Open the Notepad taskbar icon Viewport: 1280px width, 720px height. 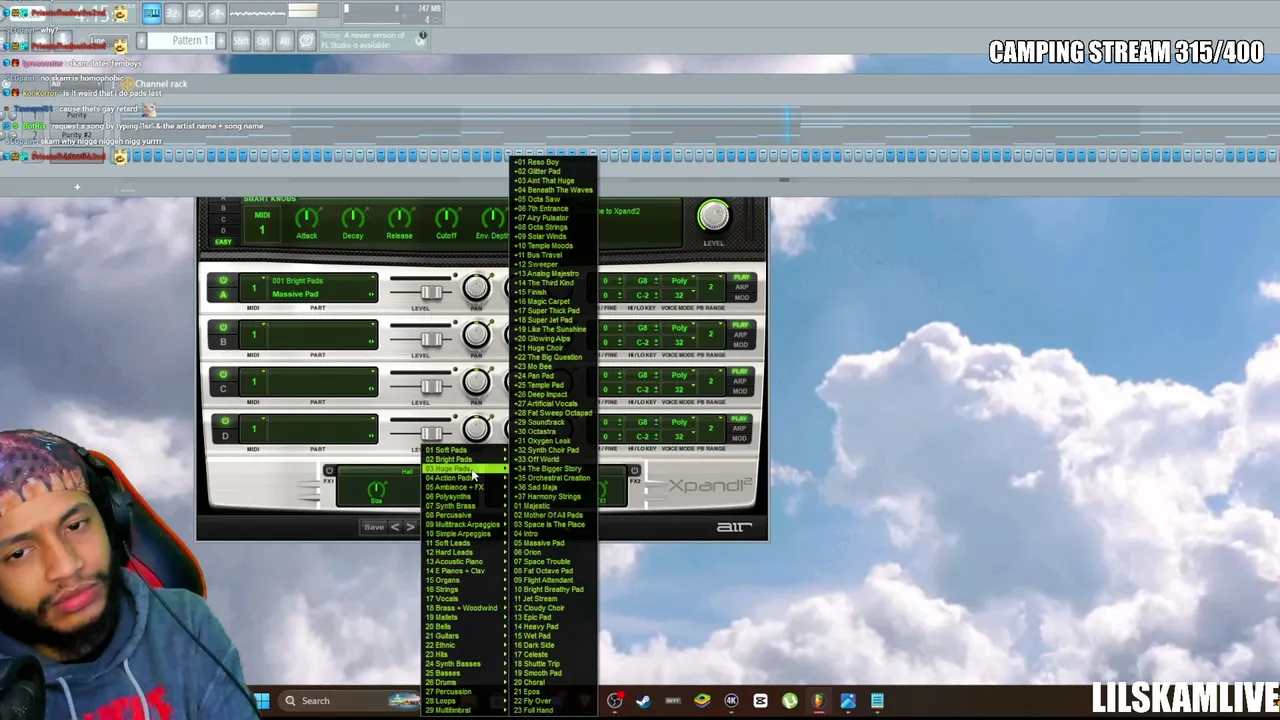(877, 701)
